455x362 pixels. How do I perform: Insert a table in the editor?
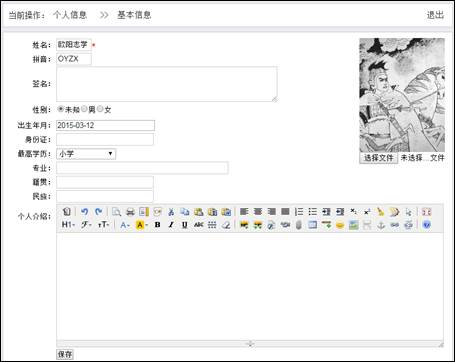[313, 225]
